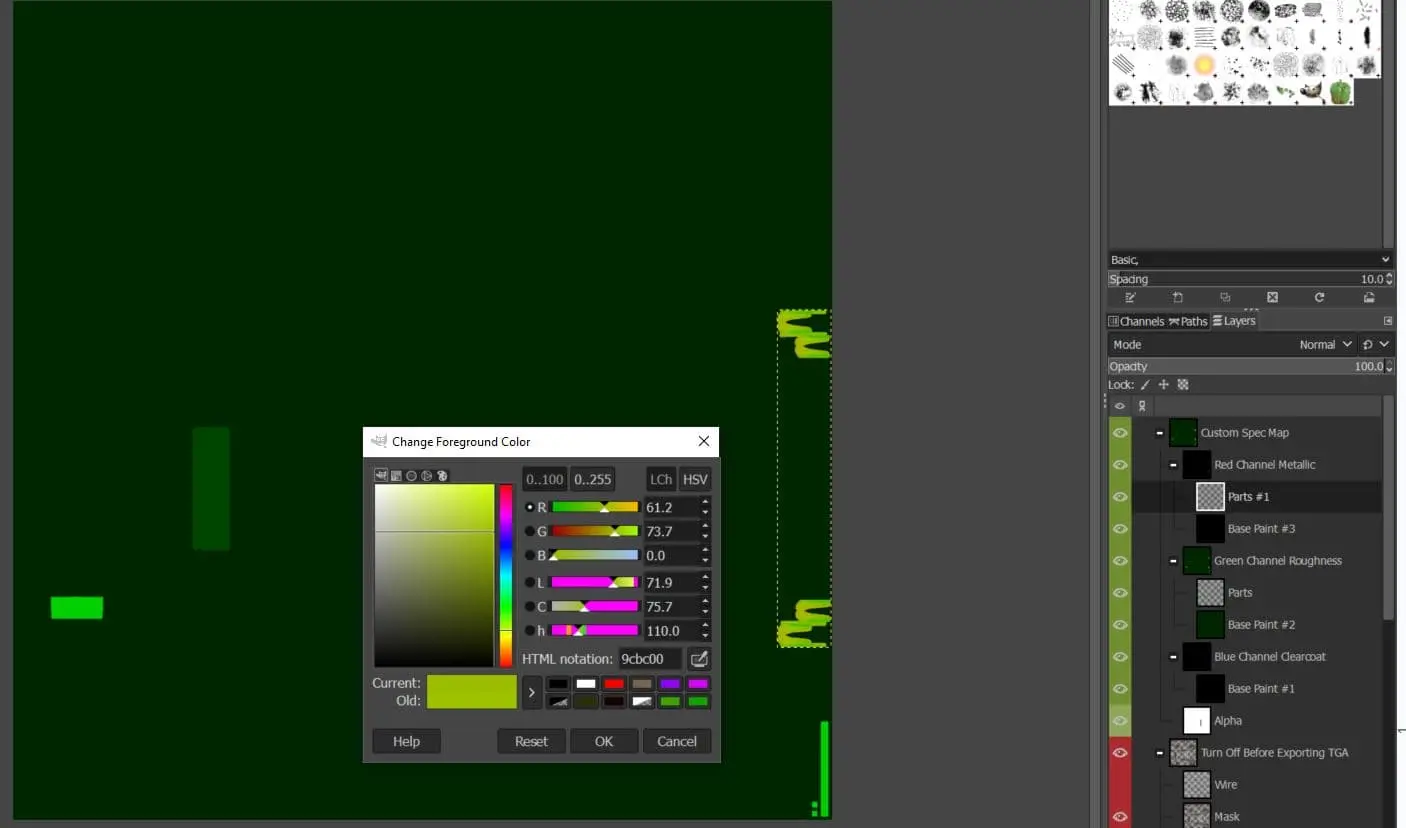This screenshot has height=828, width=1406.
Task: Collapse the Red Channel Metallic layer group
Action: click(x=1173, y=465)
